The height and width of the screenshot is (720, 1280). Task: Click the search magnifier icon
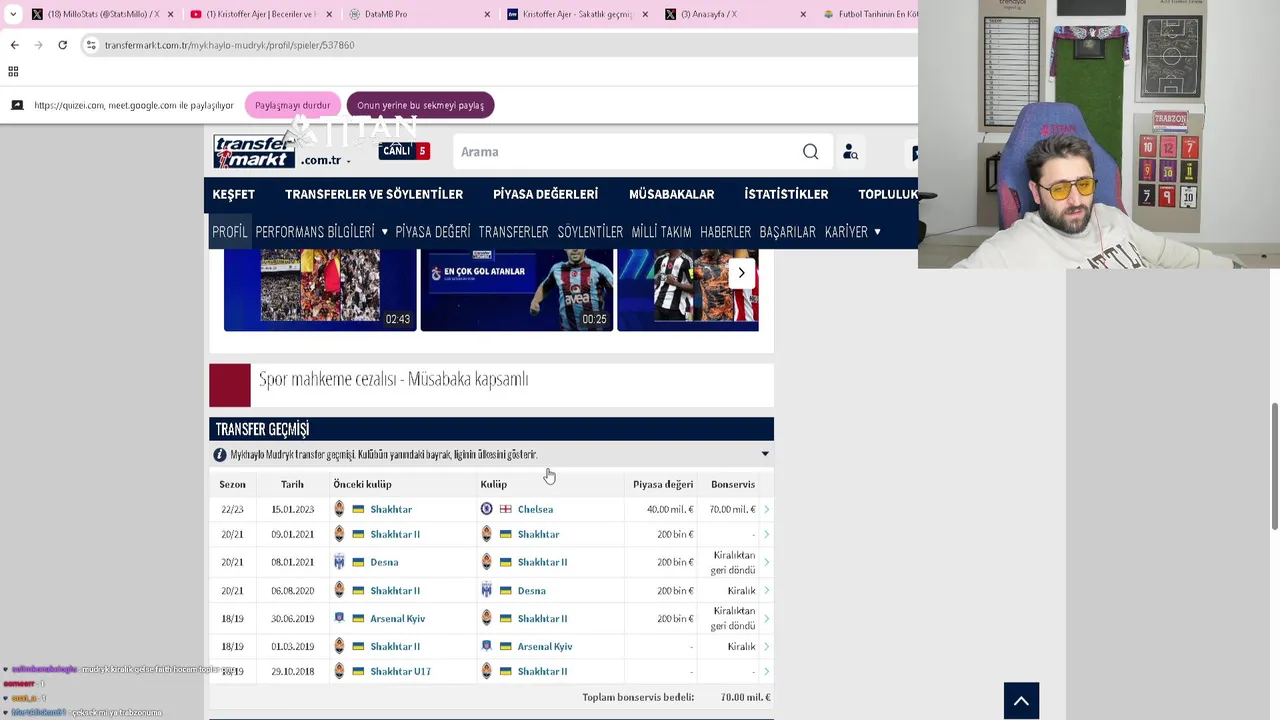[x=810, y=152]
